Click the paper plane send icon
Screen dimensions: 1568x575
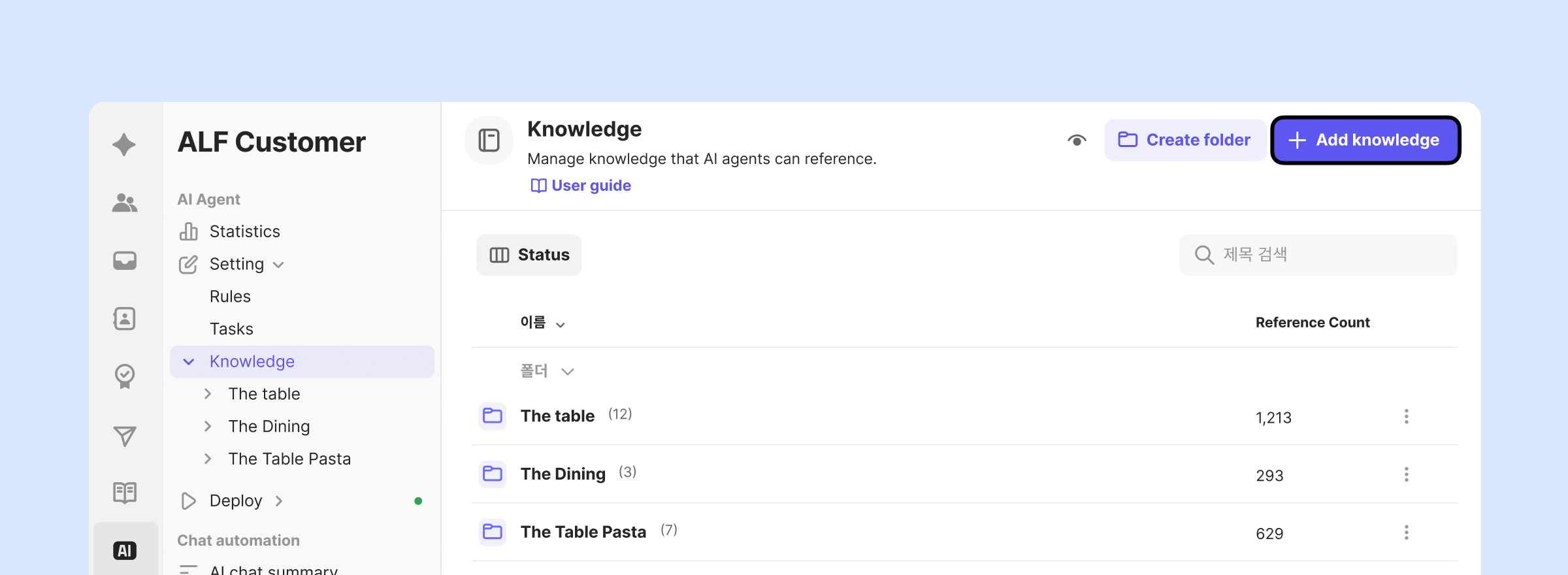pos(124,436)
